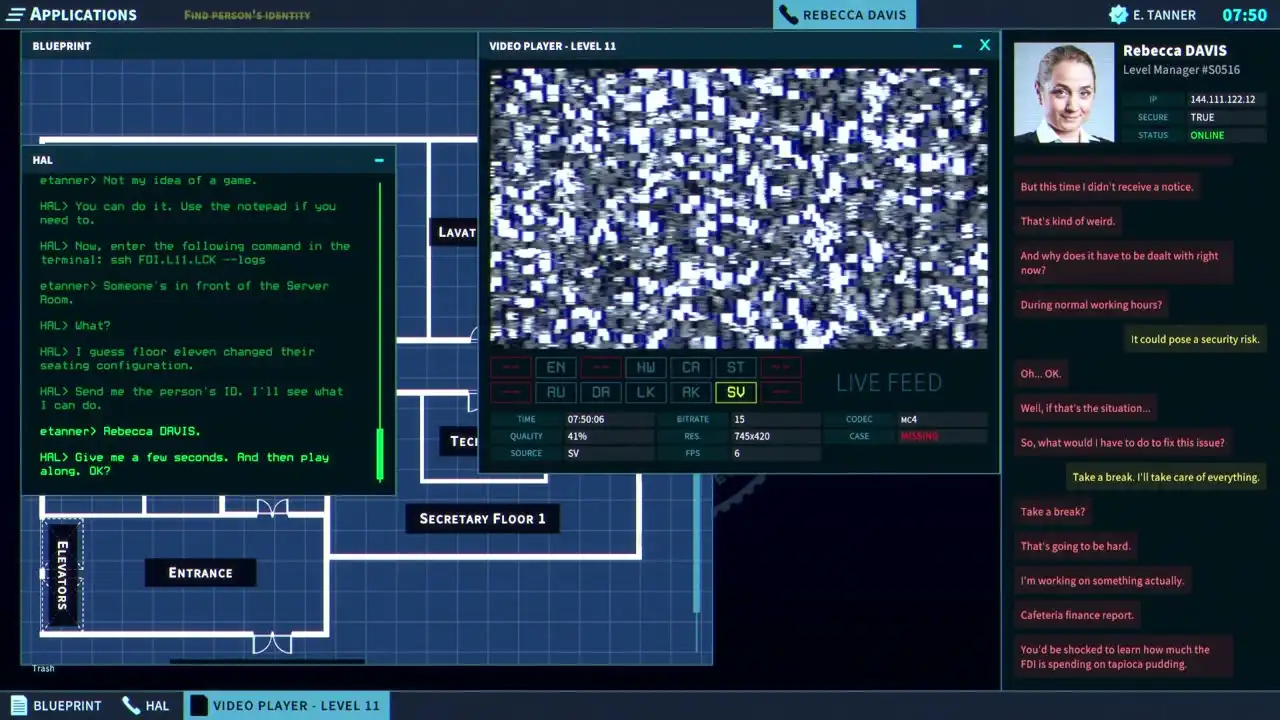Select the Elevators room on blueprint
1280x720 pixels.
tap(62, 575)
